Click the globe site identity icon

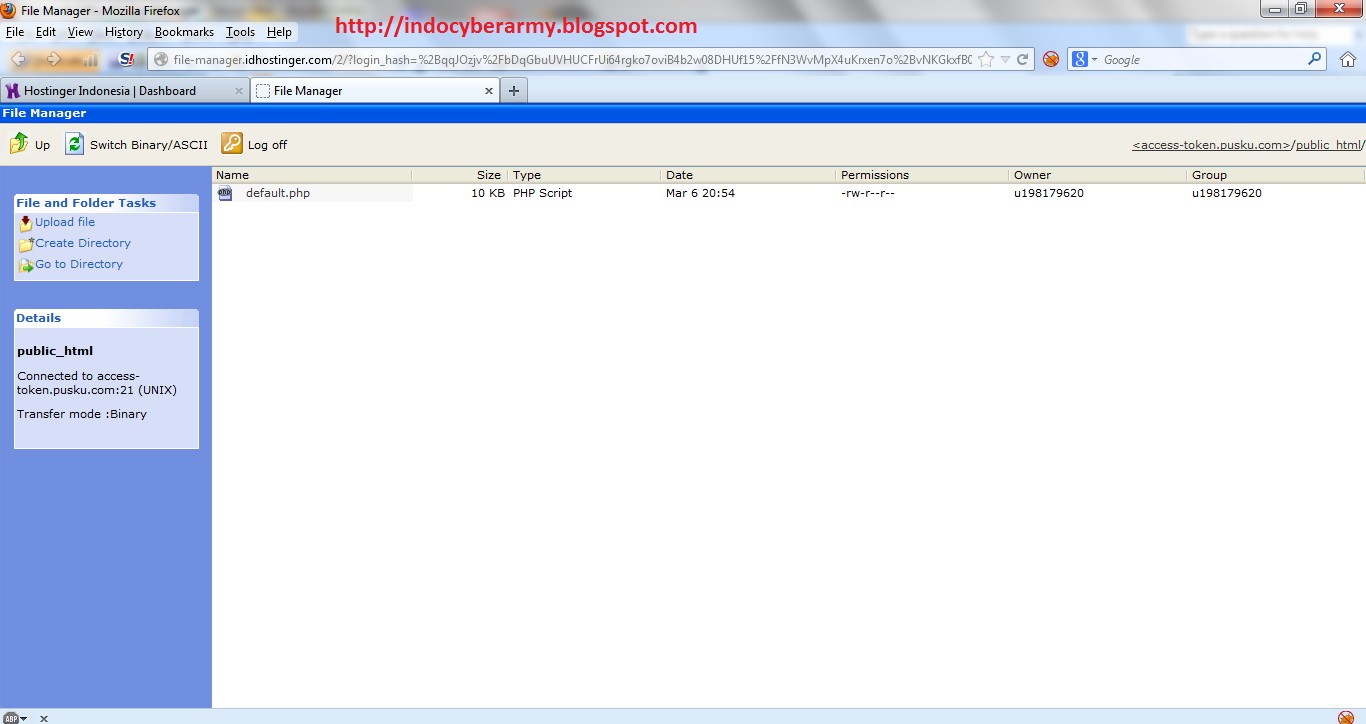point(161,60)
